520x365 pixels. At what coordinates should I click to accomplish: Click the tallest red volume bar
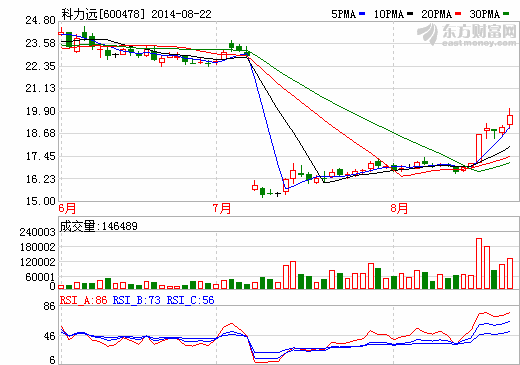pos(479,264)
